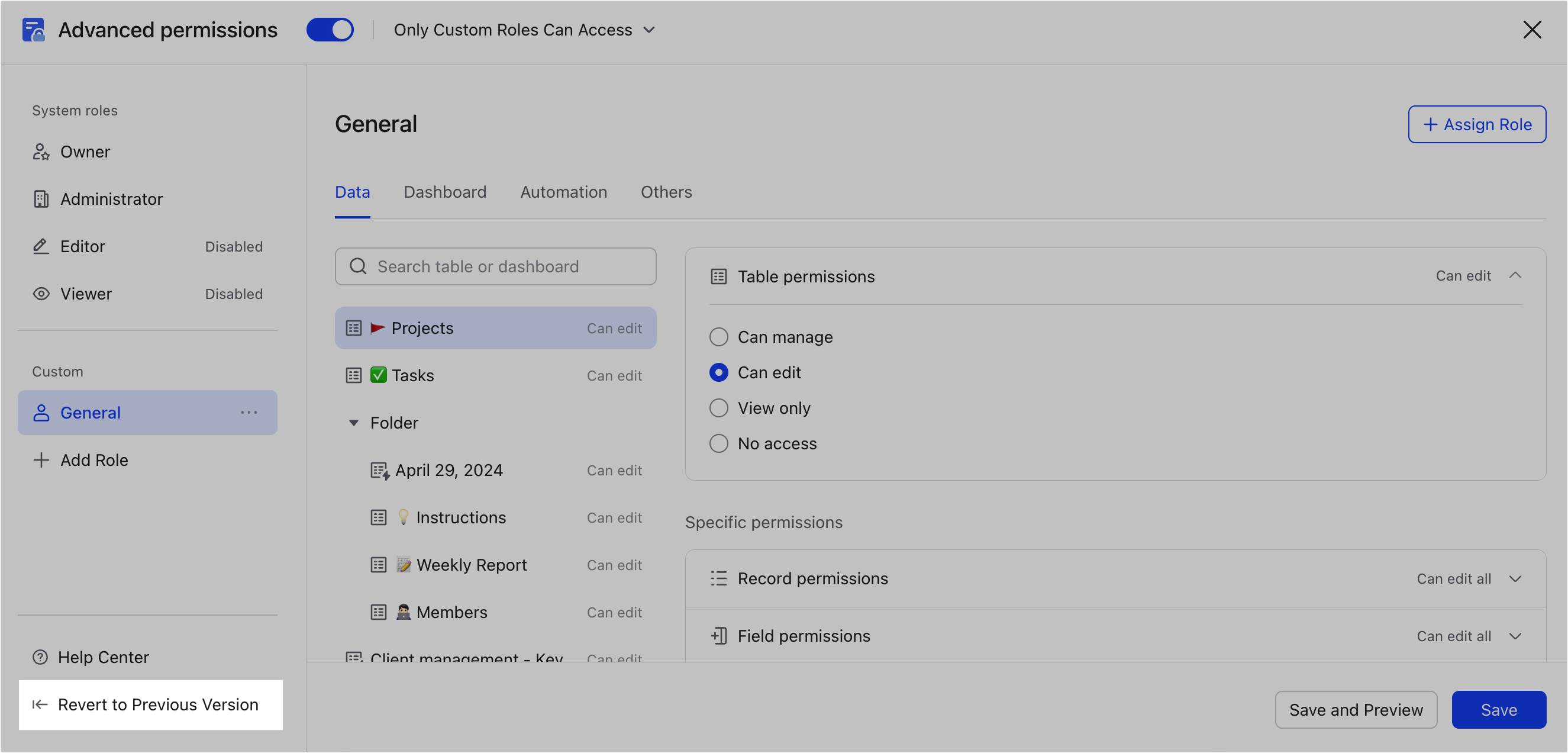This screenshot has width=1568, height=753.
Task: Click the Editor pencil icon
Action: pyautogui.click(x=41, y=246)
